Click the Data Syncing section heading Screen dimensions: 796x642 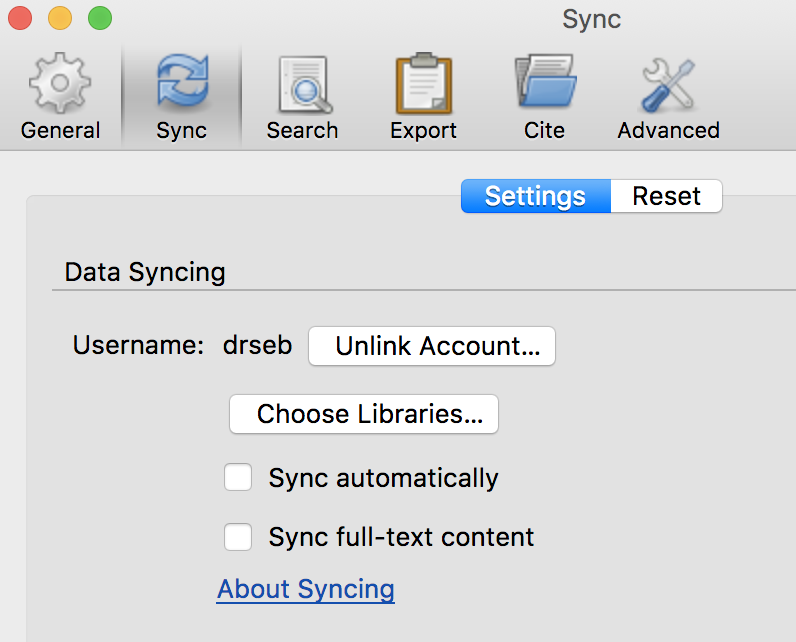[145, 273]
